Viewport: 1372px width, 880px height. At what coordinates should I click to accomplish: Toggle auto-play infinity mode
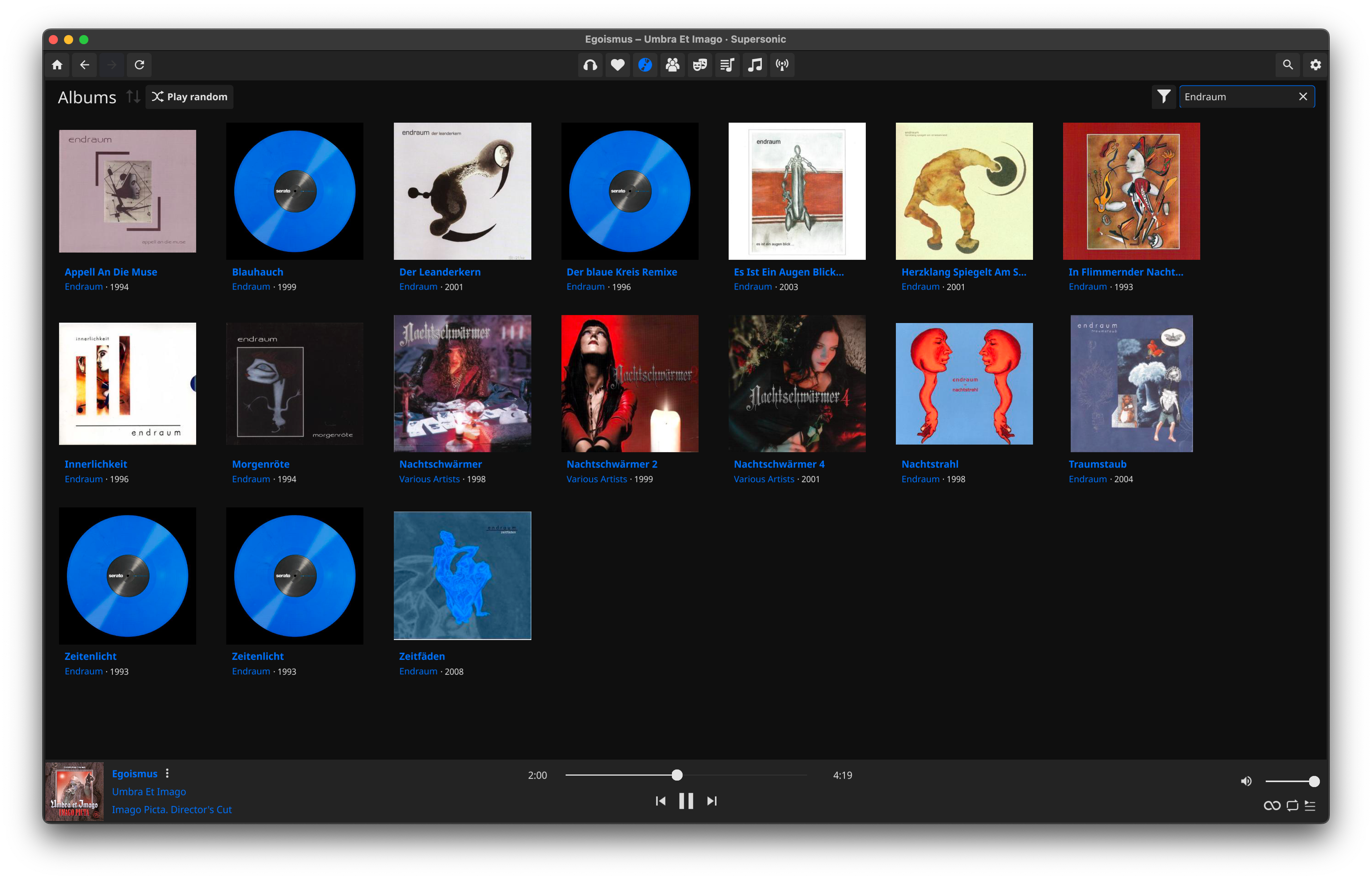(x=1271, y=806)
